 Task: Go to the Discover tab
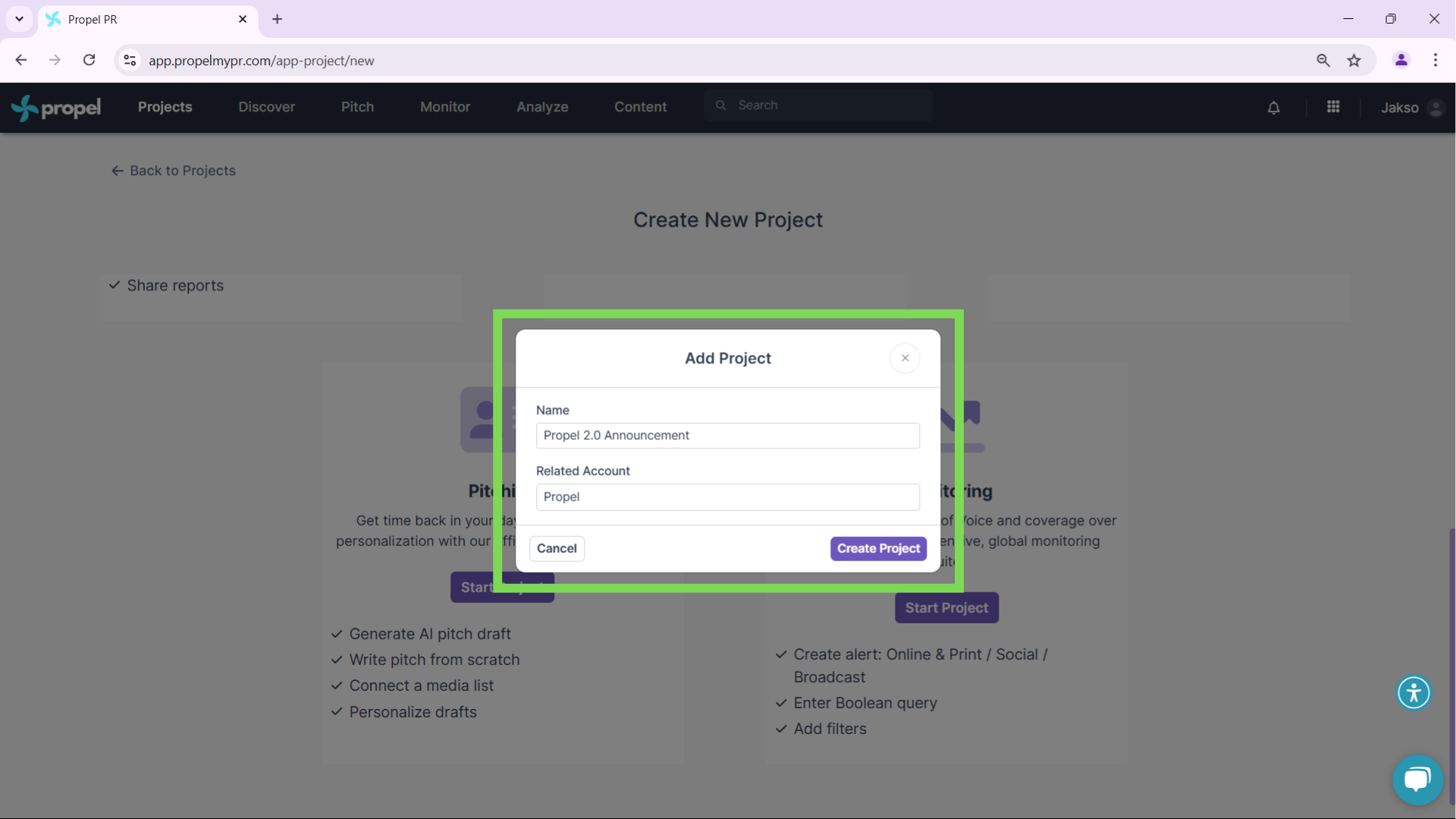click(x=266, y=107)
